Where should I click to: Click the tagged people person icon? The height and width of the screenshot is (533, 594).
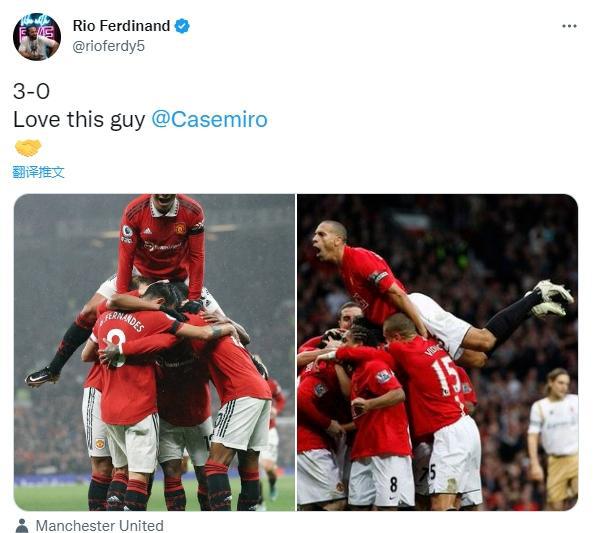[22, 526]
